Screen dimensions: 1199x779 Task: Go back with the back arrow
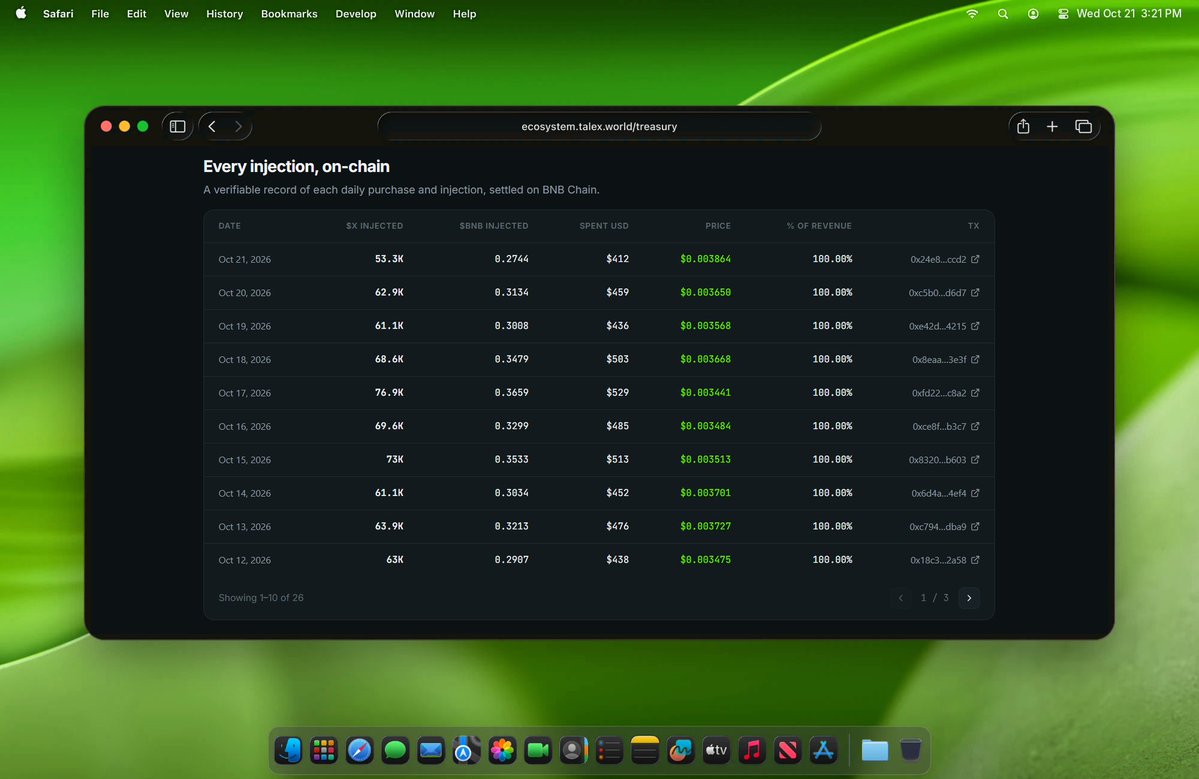coord(212,126)
